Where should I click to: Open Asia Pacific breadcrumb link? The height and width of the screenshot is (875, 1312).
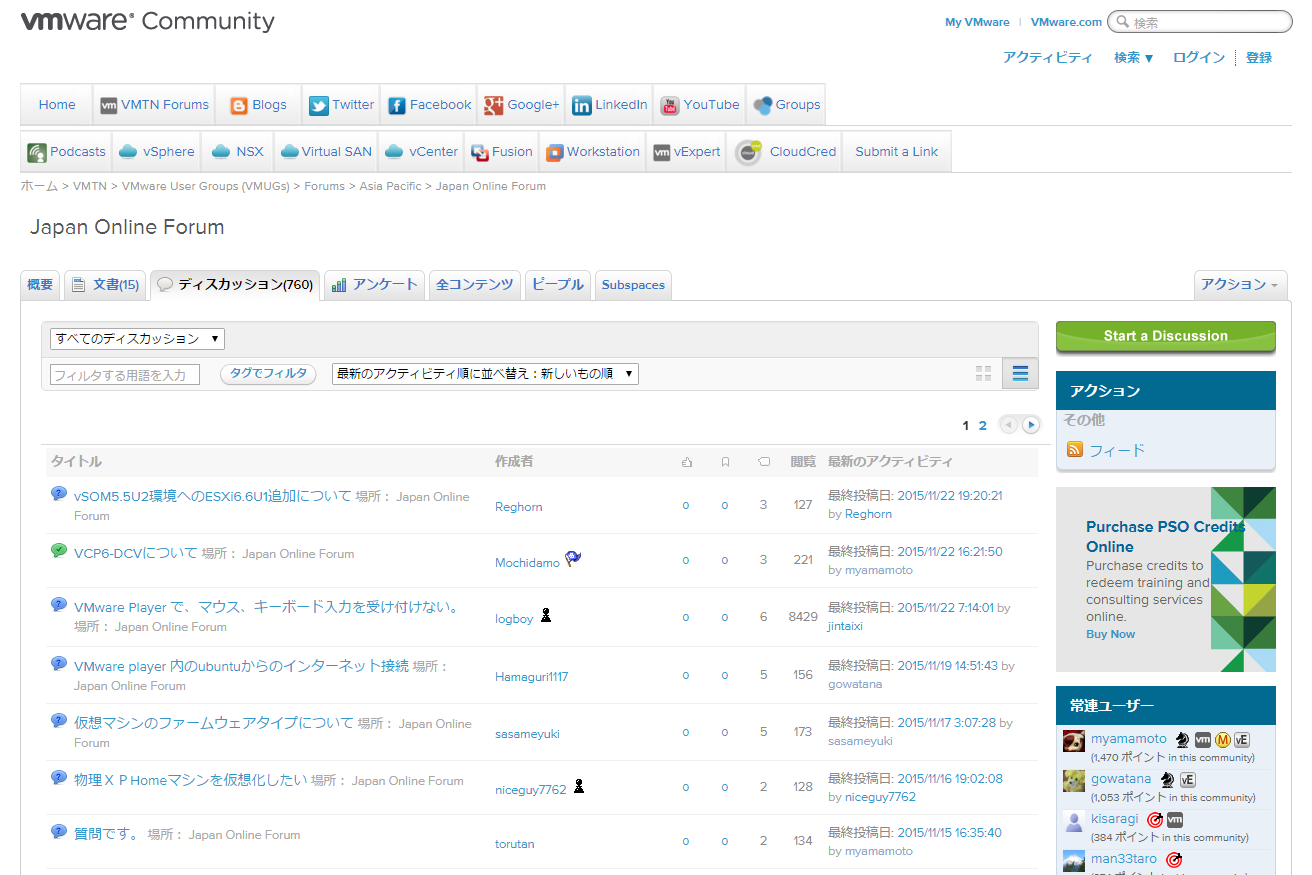tap(392, 186)
